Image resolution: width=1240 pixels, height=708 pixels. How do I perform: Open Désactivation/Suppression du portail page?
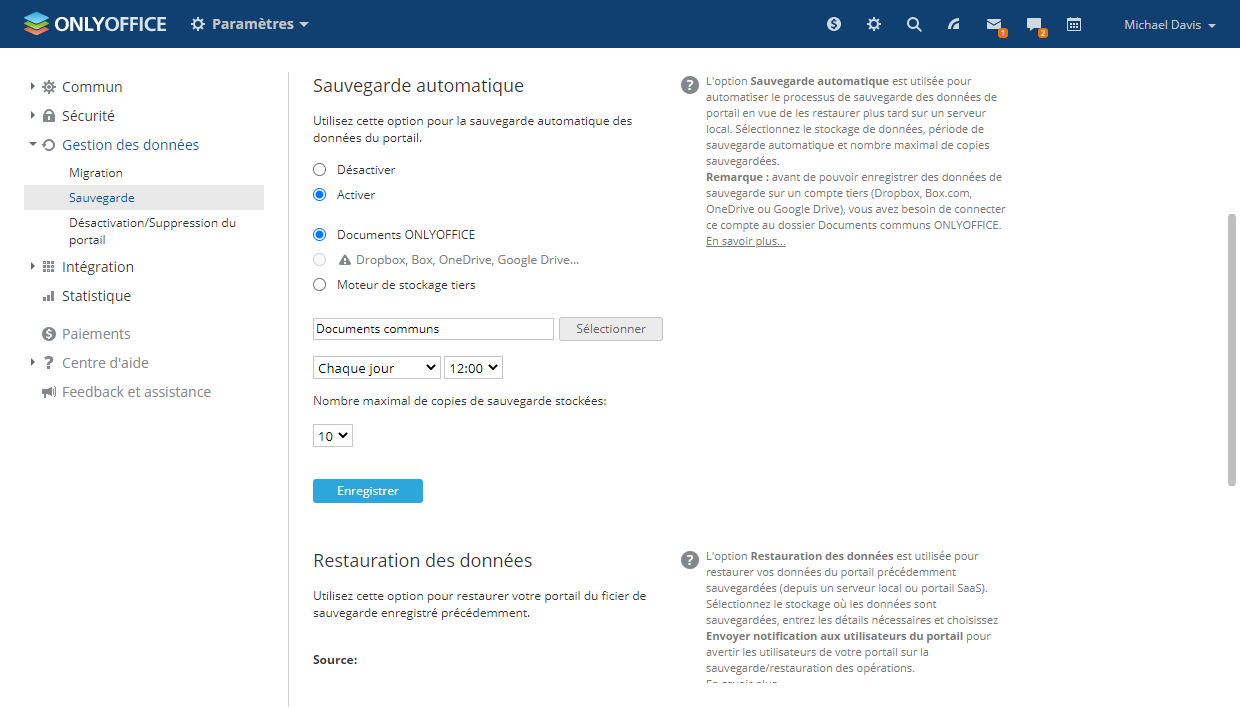(153, 231)
